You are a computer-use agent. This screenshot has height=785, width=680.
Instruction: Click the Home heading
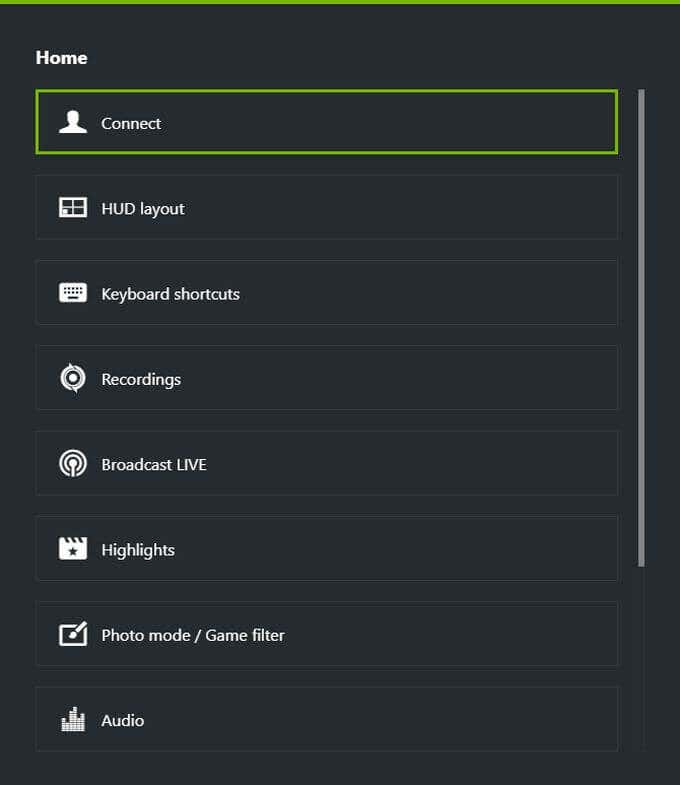click(61, 58)
